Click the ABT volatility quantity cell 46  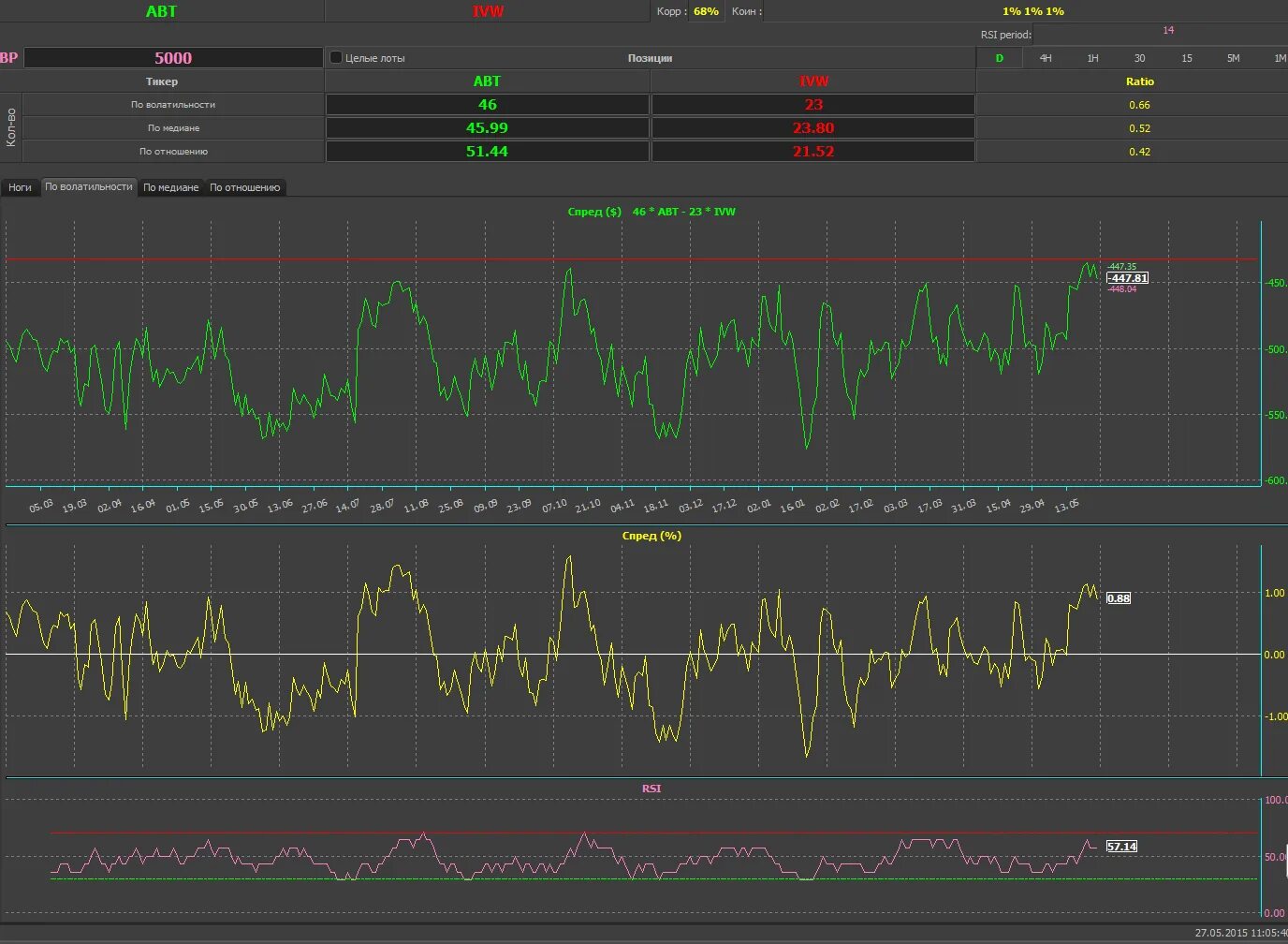click(488, 105)
